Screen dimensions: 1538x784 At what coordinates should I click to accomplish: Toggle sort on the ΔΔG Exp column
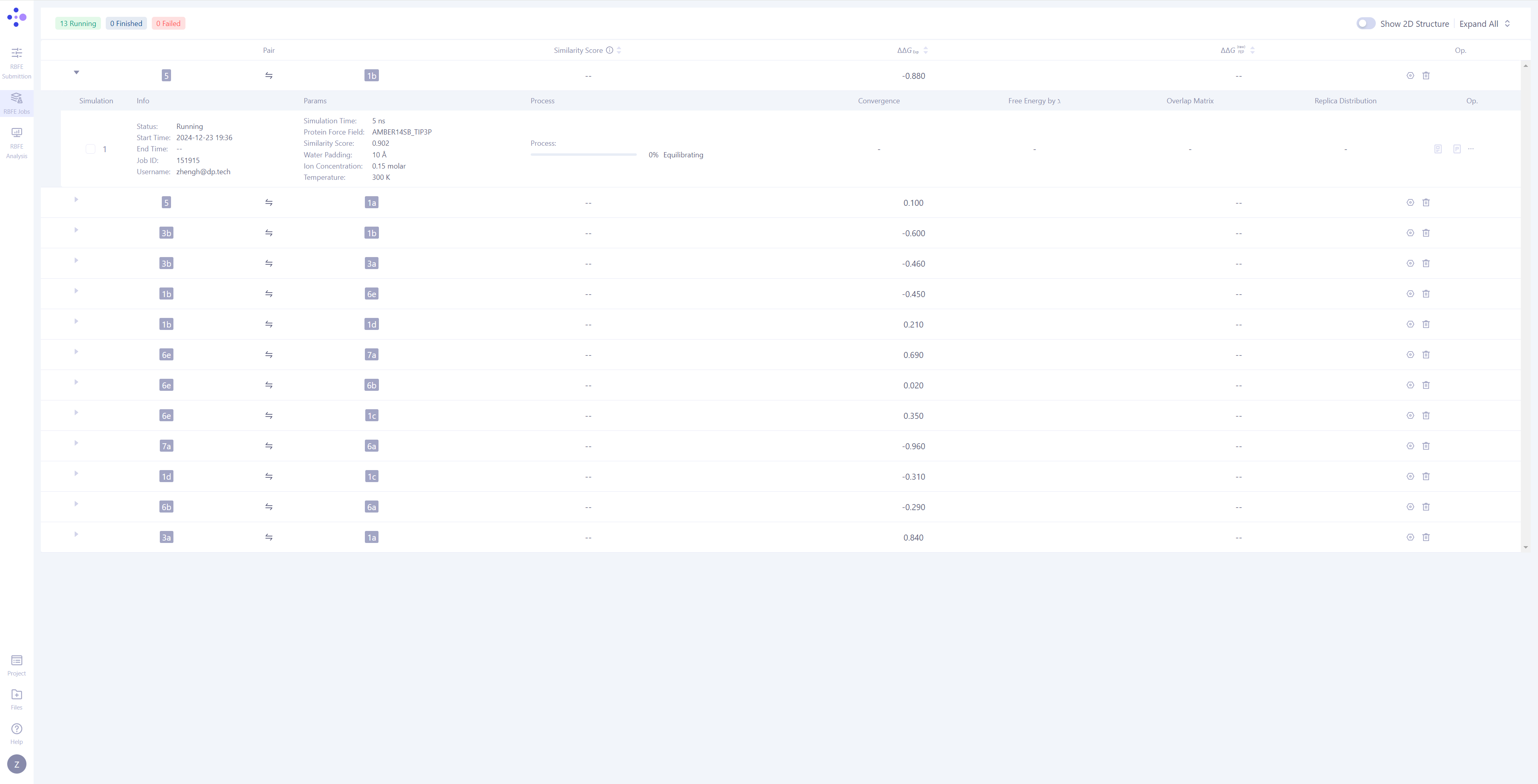926,50
